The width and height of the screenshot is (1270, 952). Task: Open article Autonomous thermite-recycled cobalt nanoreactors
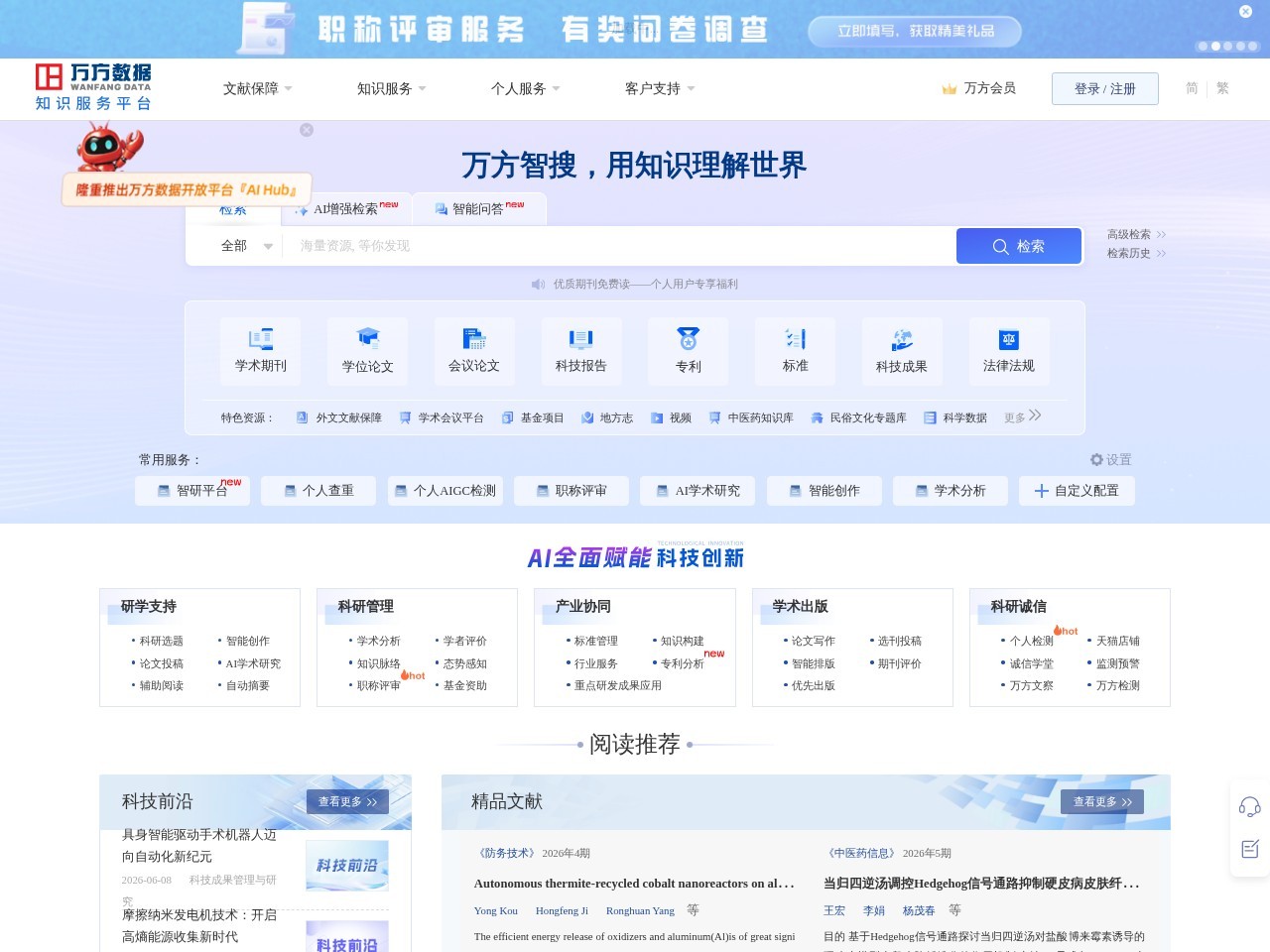(634, 884)
